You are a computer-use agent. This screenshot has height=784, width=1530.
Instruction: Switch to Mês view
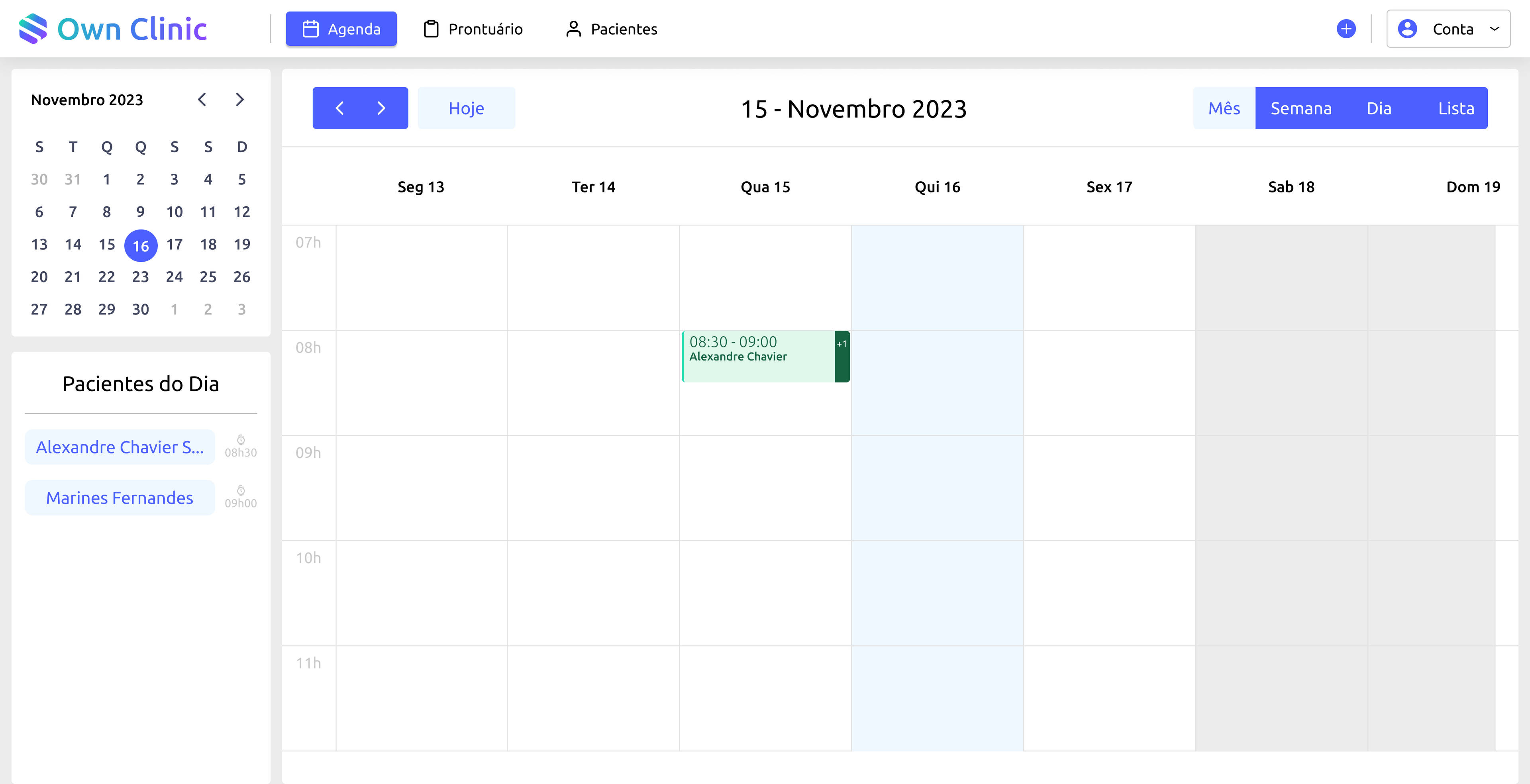coord(1224,108)
